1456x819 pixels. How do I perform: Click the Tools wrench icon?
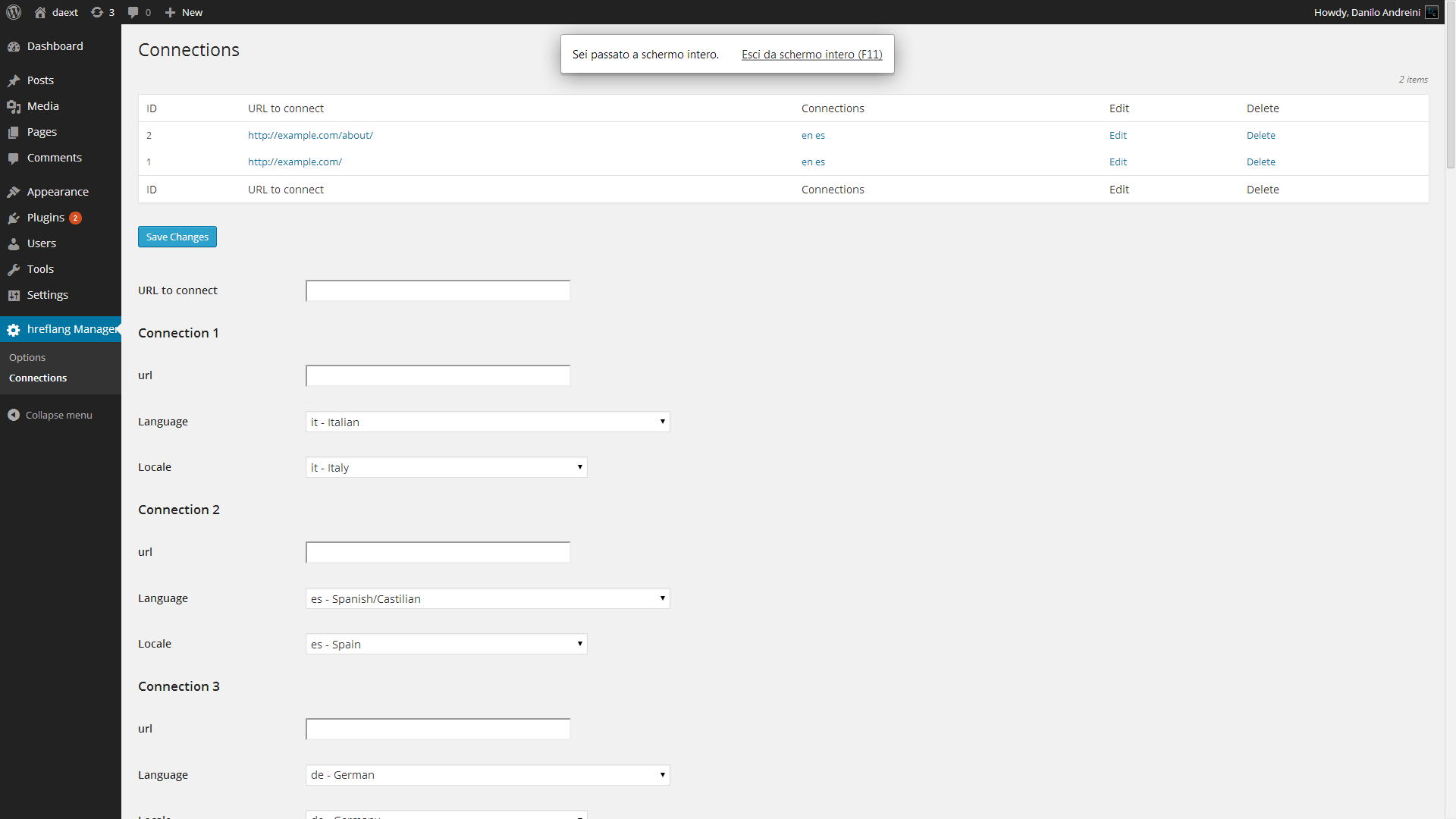pos(14,269)
